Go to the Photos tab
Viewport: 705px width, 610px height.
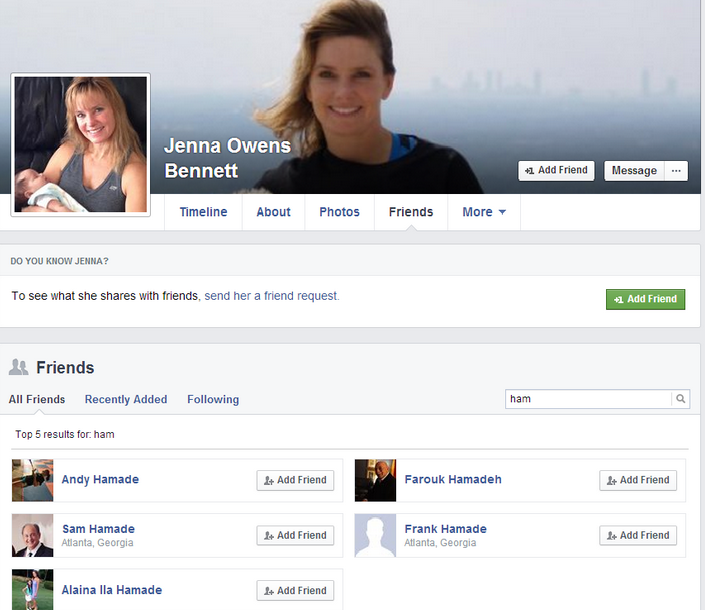click(x=339, y=212)
